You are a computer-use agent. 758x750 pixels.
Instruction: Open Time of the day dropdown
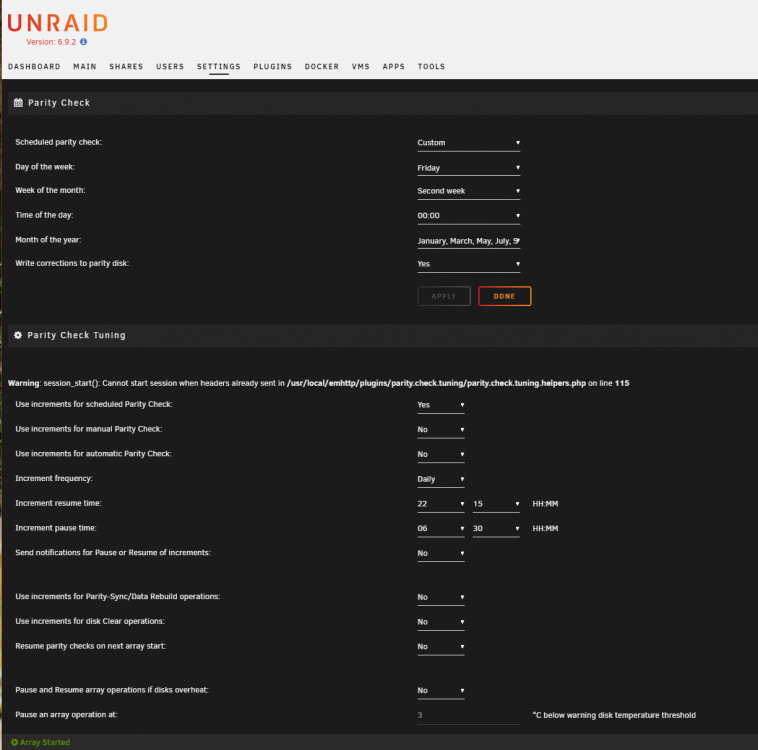[x=468, y=216]
